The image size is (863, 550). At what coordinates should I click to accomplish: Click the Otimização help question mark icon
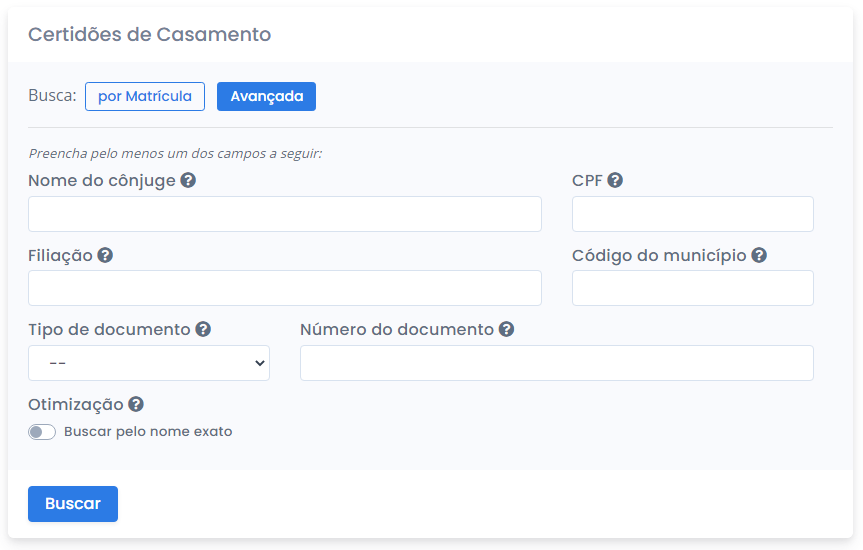(x=136, y=404)
